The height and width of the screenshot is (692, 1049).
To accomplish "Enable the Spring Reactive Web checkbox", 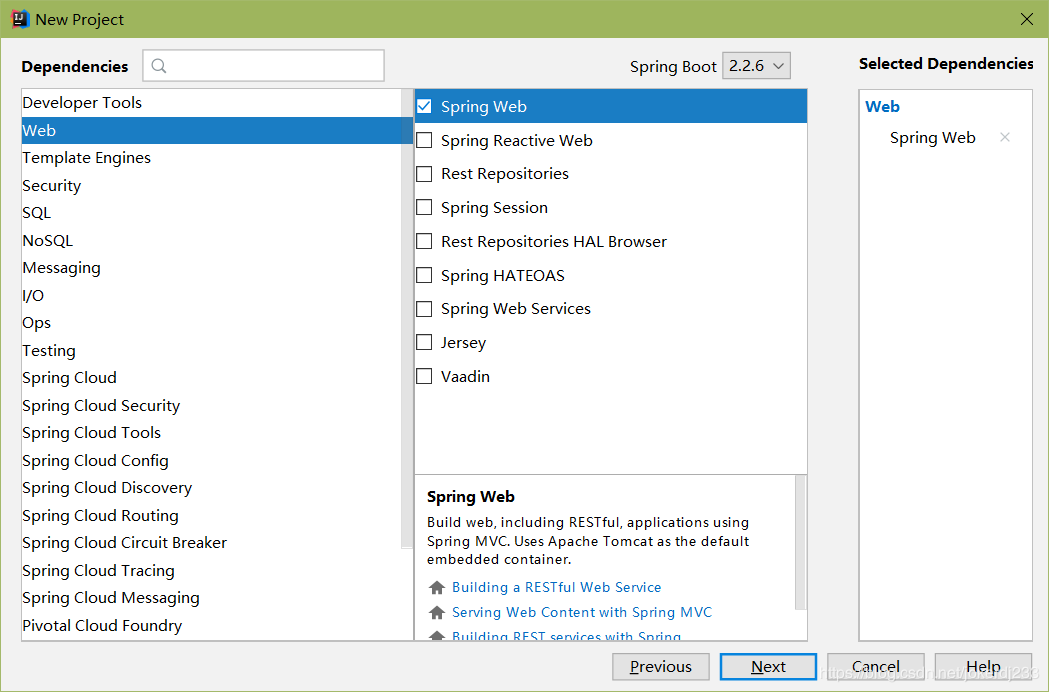I will click(x=424, y=140).
